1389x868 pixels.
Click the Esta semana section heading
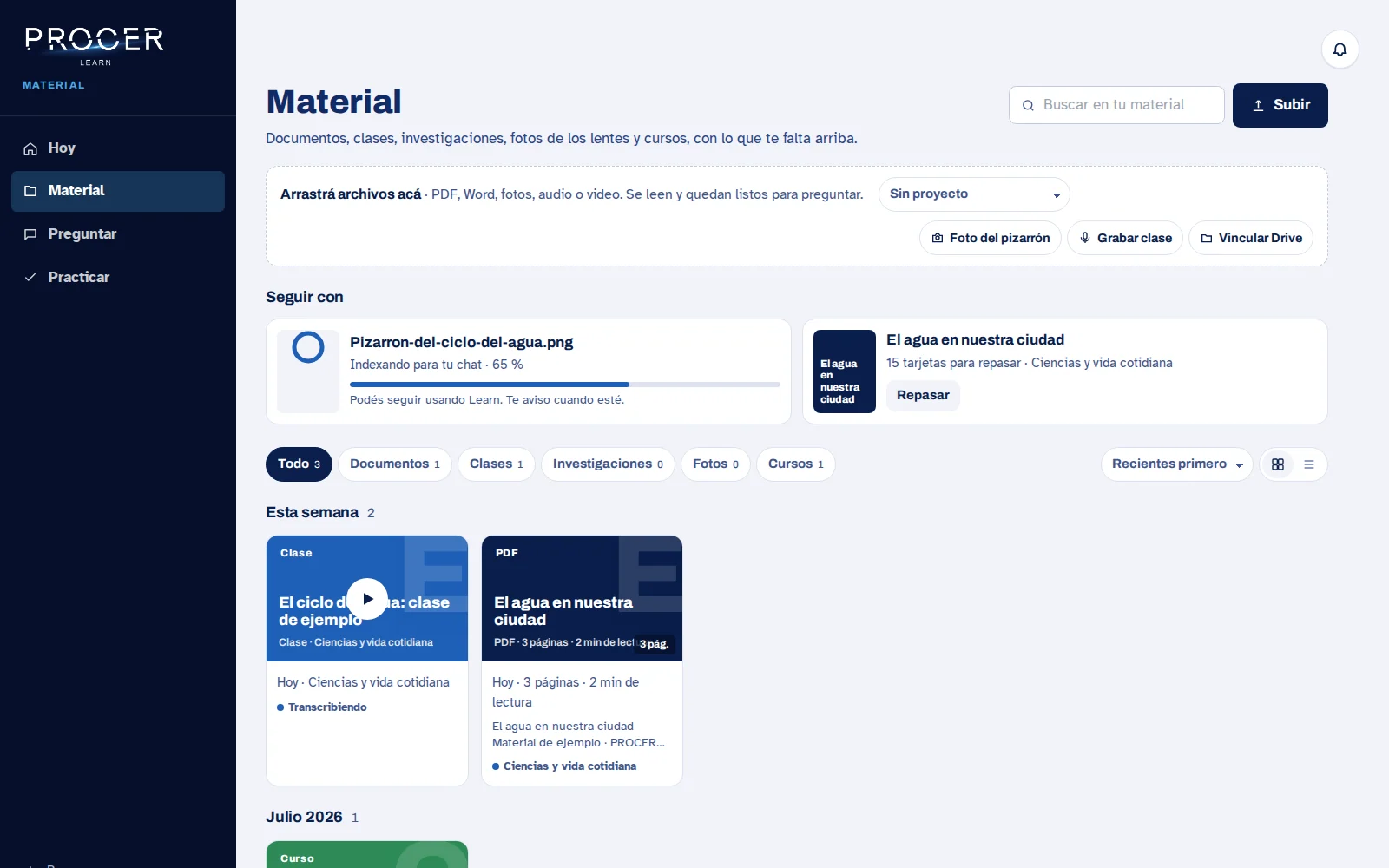[312, 513]
